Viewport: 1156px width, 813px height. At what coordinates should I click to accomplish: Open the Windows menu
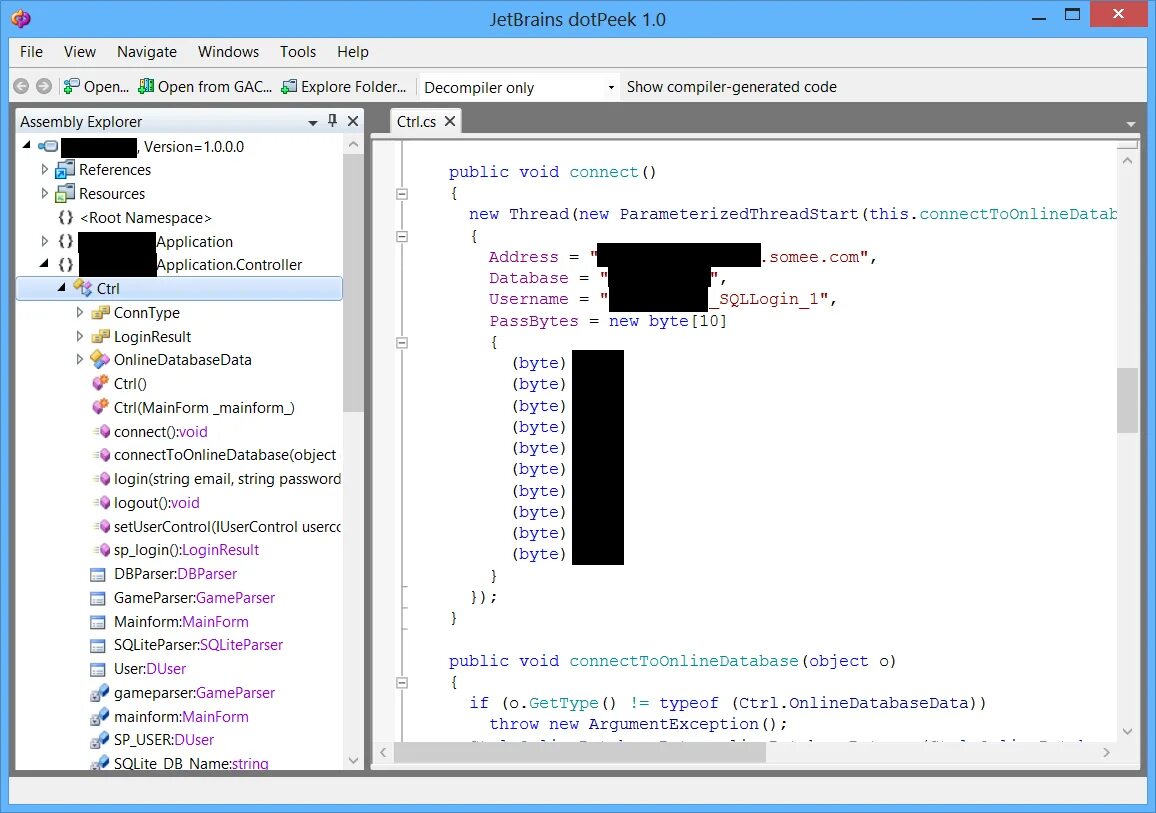pyautogui.click(x=229, y=52)
